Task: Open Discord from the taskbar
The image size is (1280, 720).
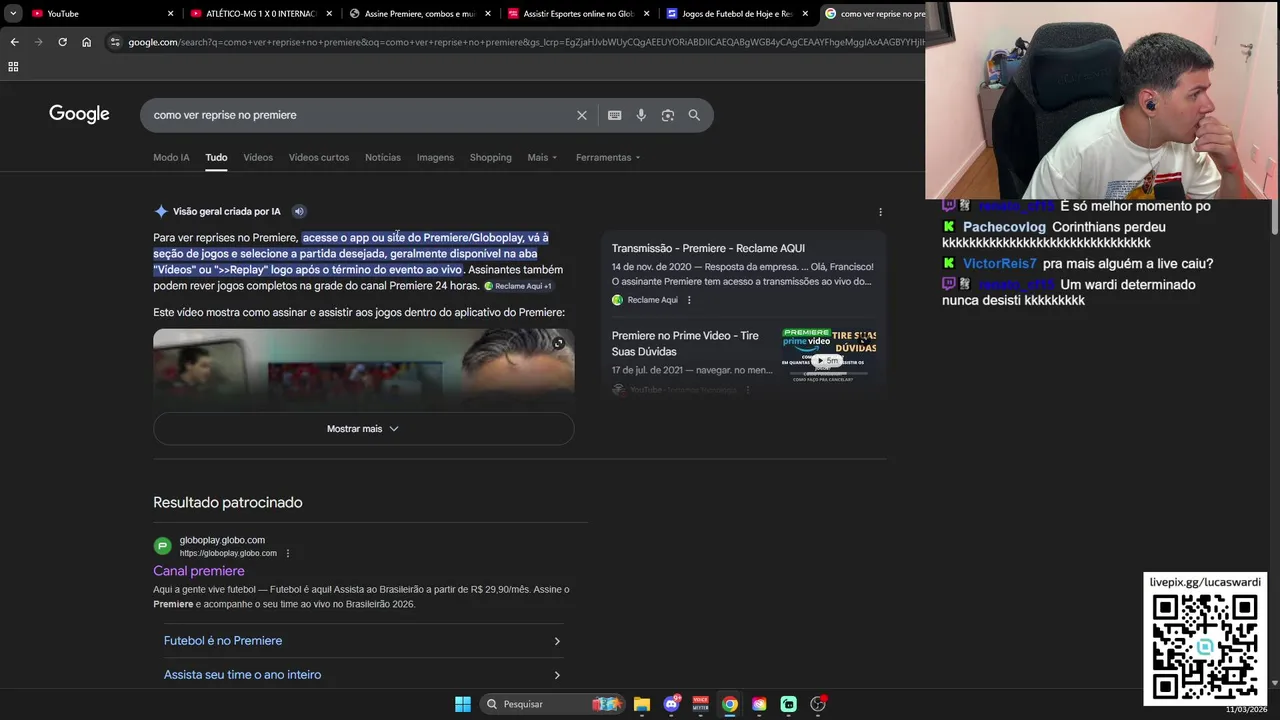Action: 671,704
